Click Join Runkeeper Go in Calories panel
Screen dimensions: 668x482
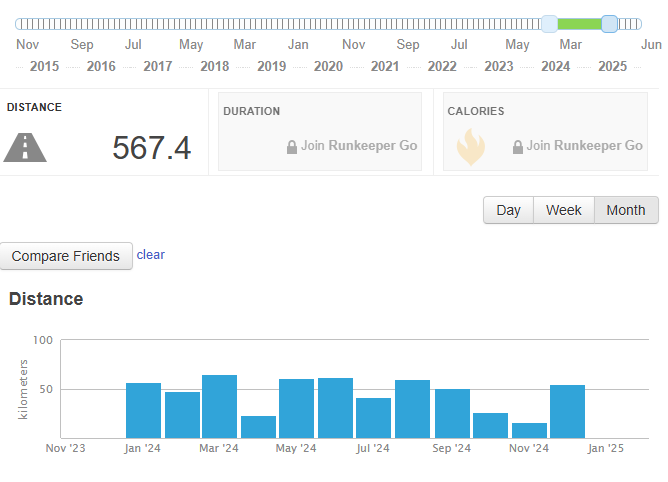coord(584,146)
